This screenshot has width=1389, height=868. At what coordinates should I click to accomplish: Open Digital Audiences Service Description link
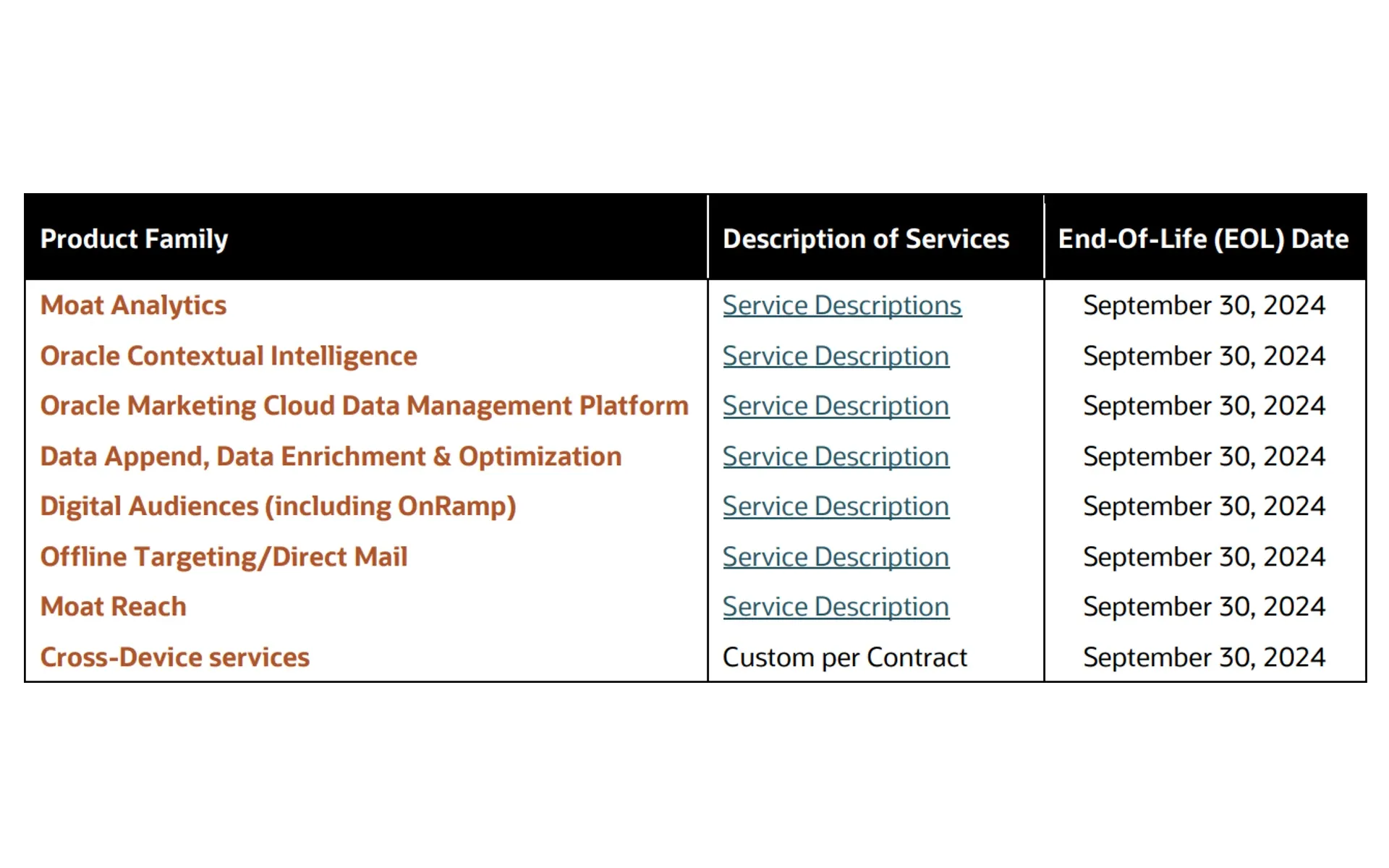point(836,506)
